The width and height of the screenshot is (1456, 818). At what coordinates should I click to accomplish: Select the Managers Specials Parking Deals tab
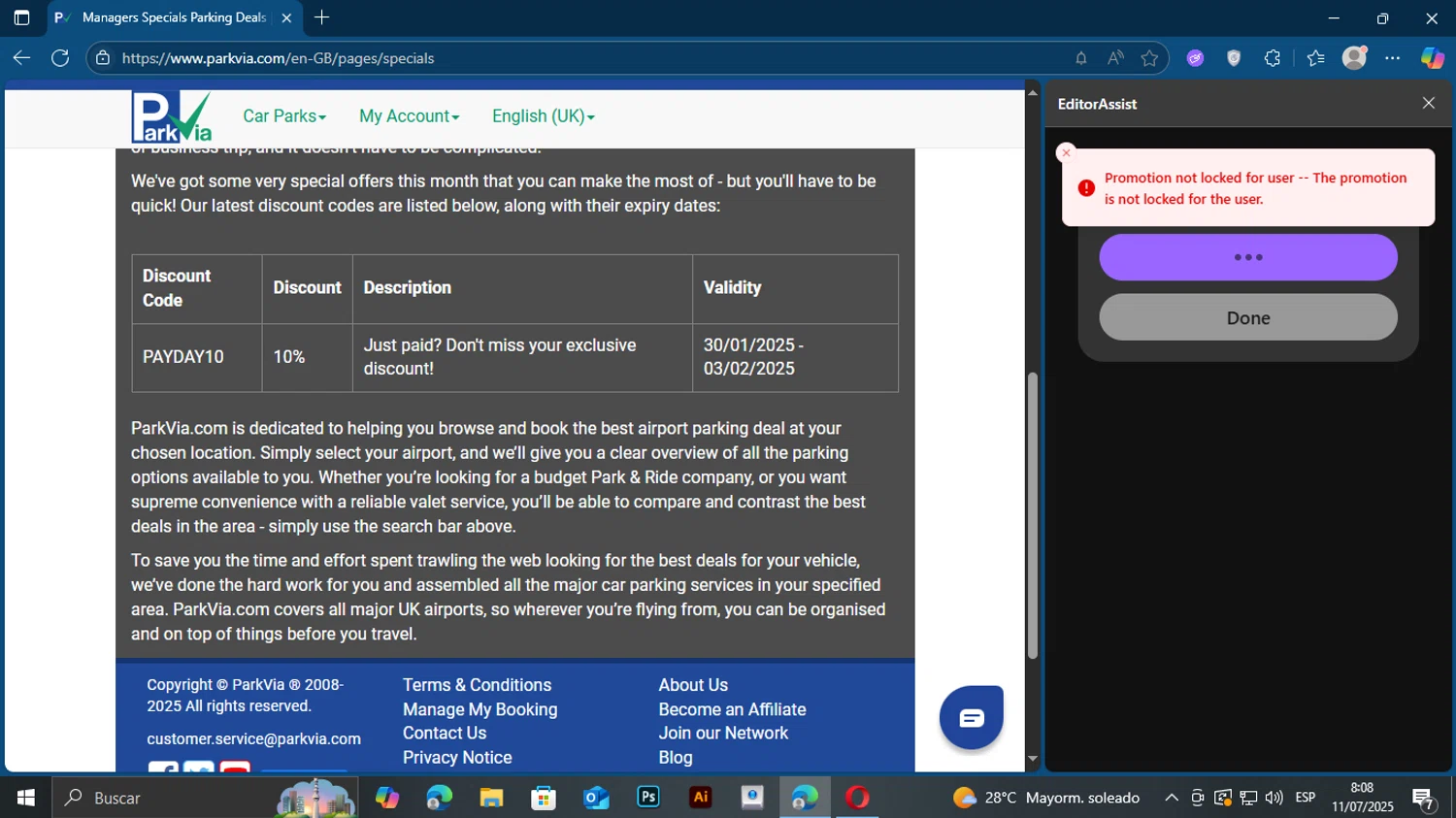(x=173, y=17)
